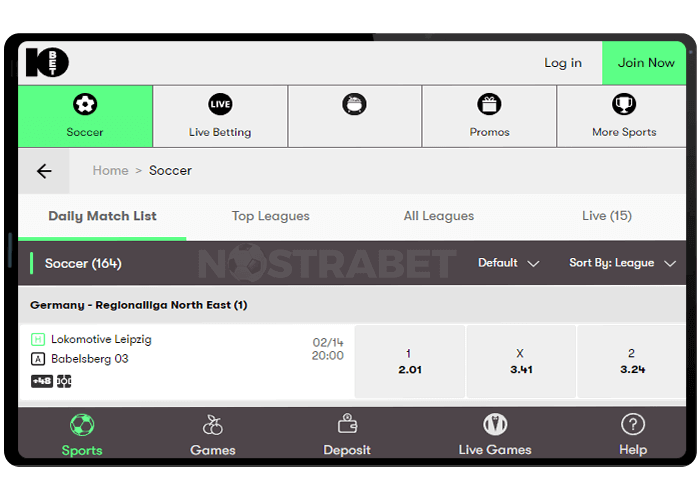Click Babelsberg 03 team name
Viewport: 700px width, 495px height.
click(x=90, y=359)
